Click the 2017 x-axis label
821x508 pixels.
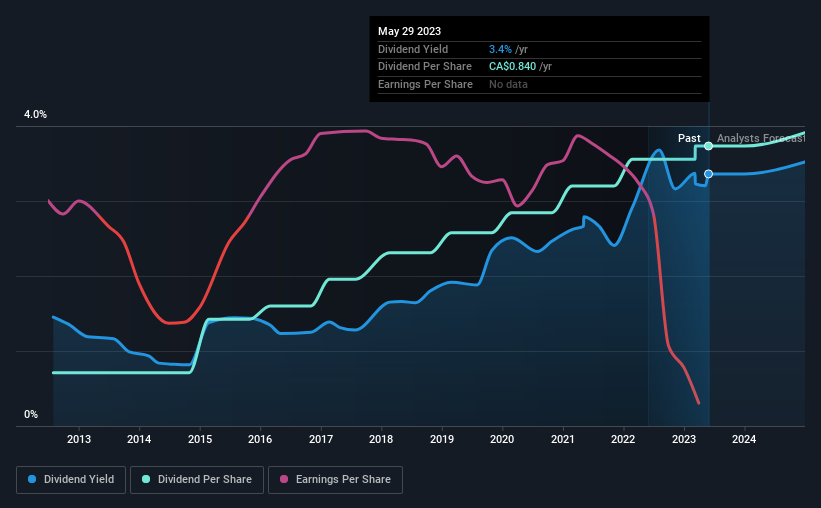320,439
